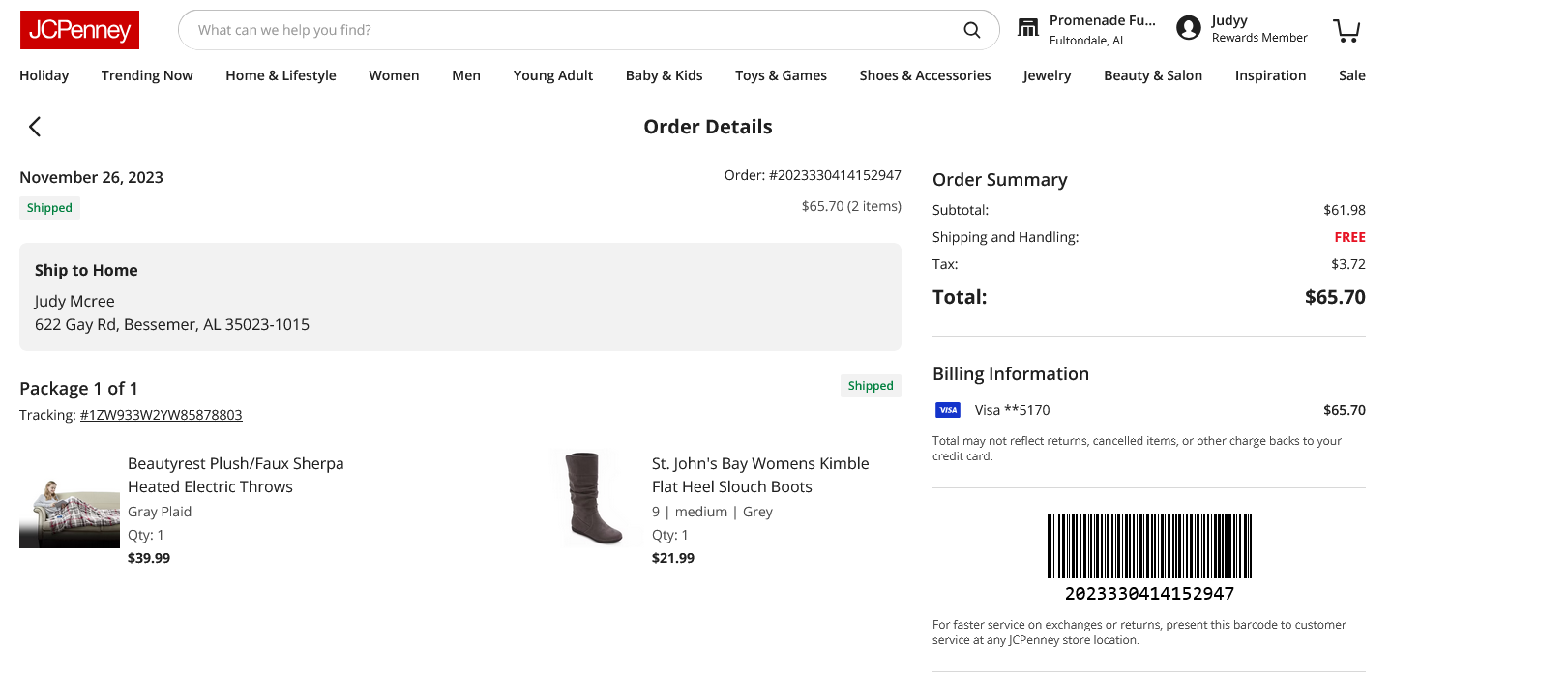This screenshot has height=675, width=1568.
Task: Open the Shoes & Accessories menu
Action: (x=925, y=75)
